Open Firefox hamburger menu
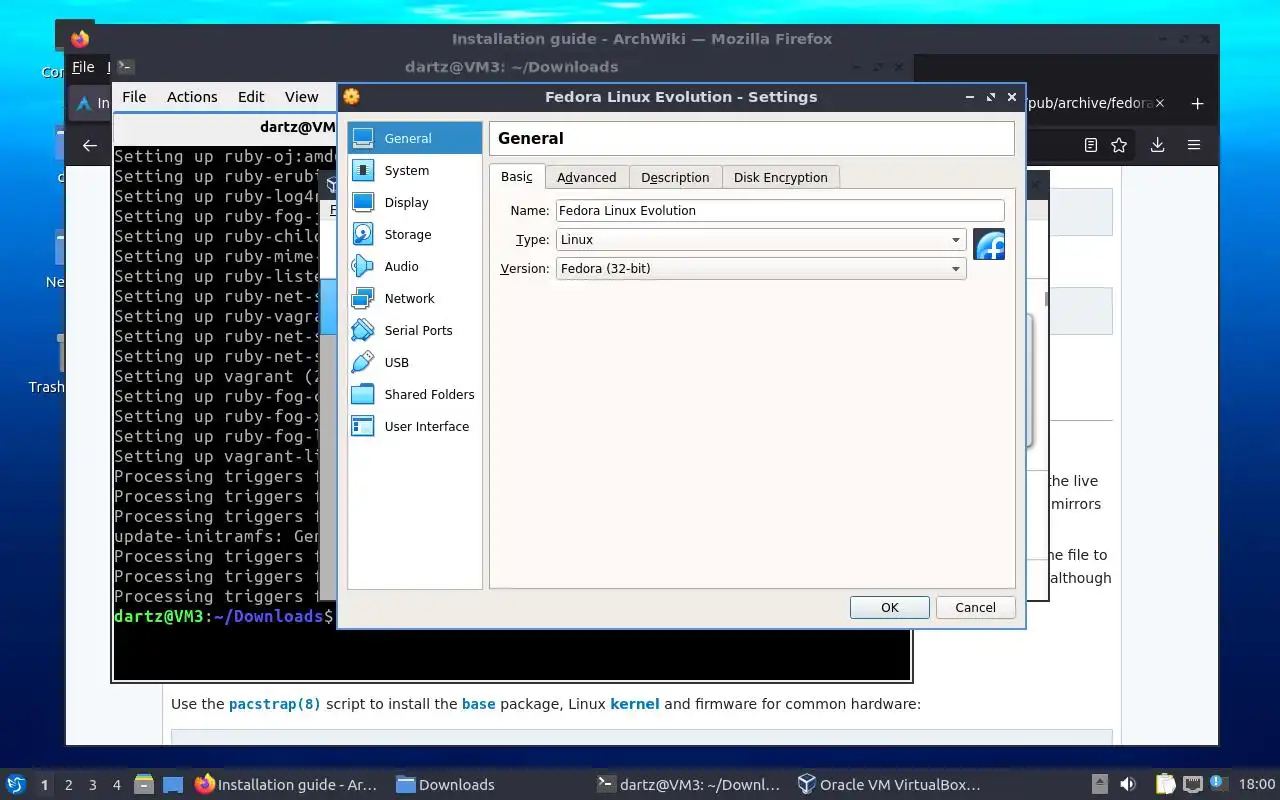 [x=1194, y=145]
